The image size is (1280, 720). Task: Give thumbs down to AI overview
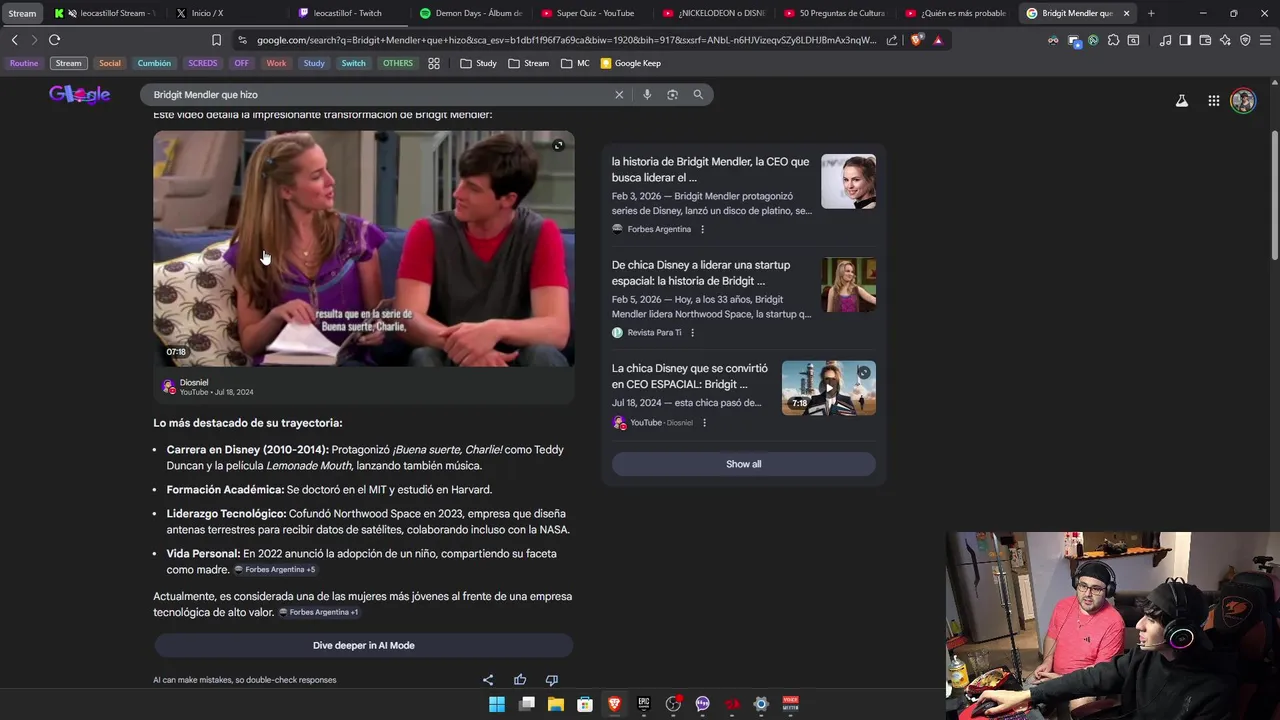click(551, 680)
